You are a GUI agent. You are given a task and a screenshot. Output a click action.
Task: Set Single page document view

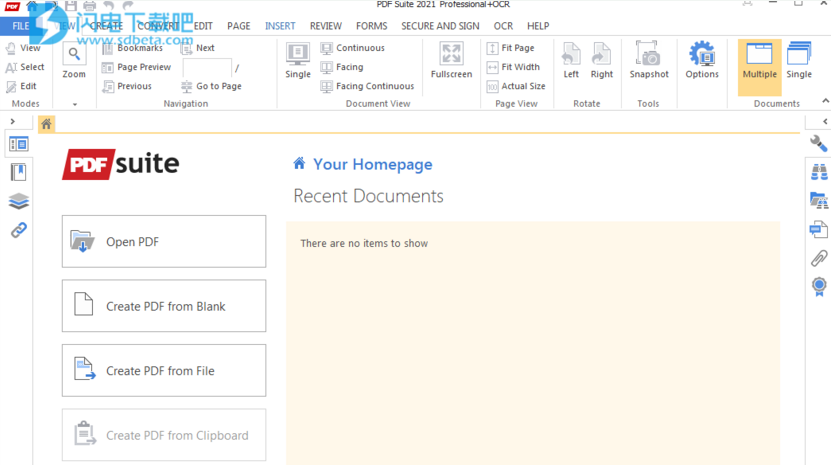[x=298, y=61]
